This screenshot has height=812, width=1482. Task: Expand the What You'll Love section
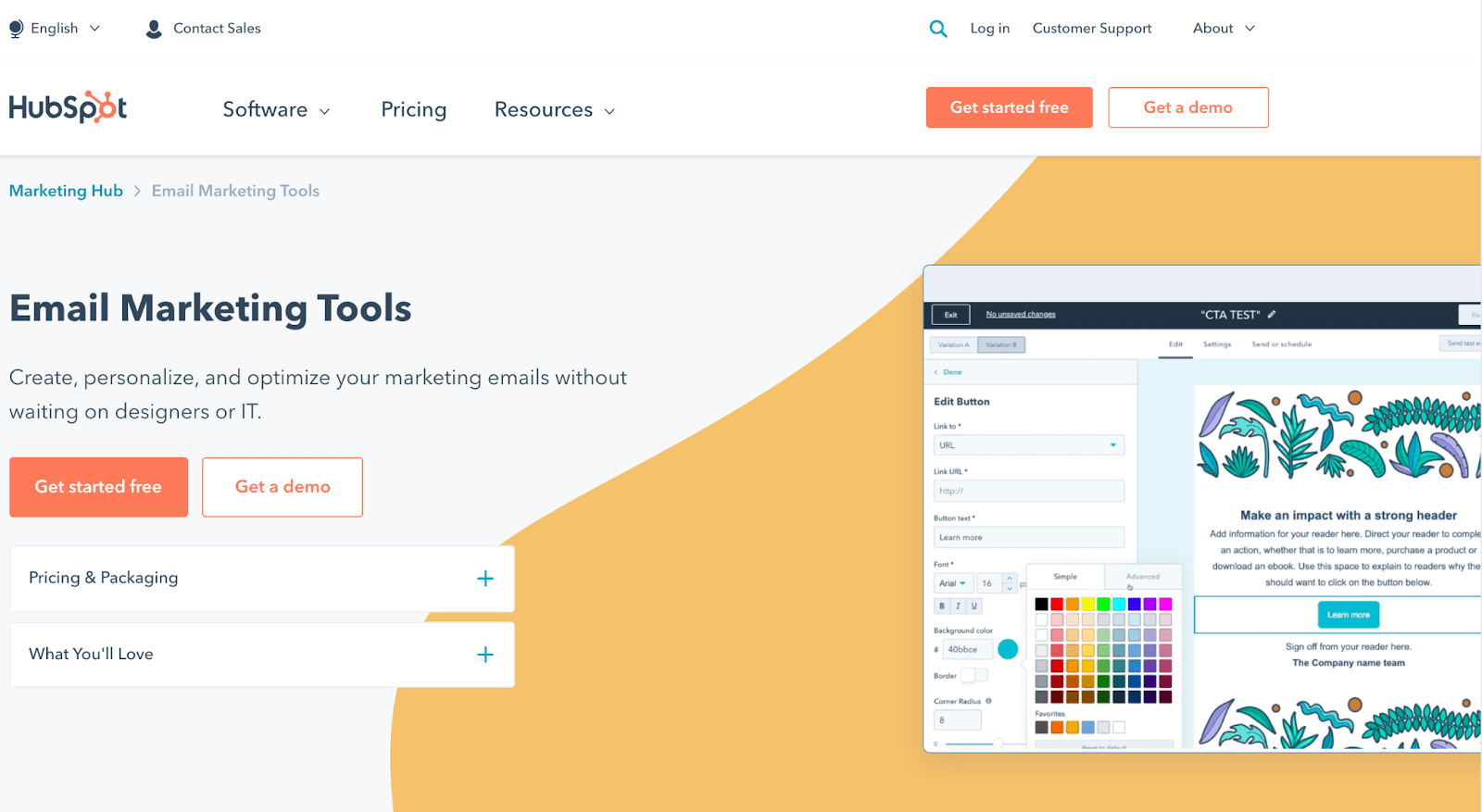262,655
